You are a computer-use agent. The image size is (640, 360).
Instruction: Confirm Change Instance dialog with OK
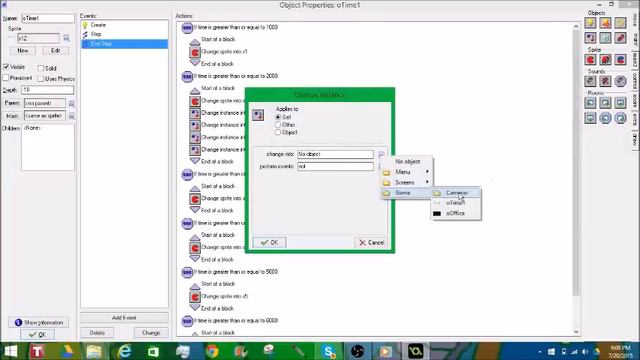click(269, 242)
